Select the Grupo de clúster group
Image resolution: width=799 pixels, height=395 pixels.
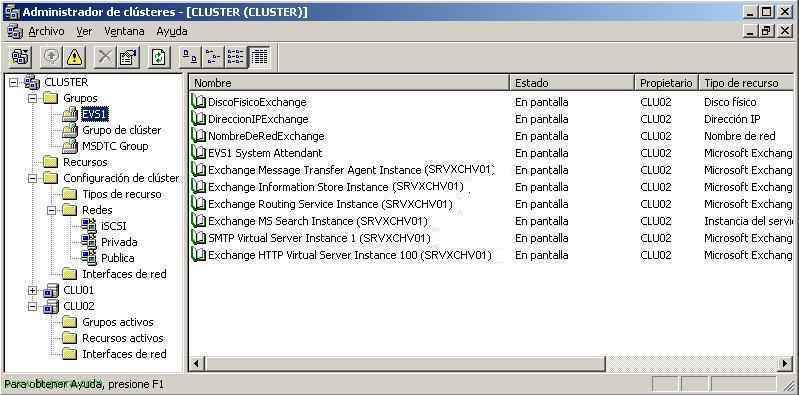click(x=121, y=130)
